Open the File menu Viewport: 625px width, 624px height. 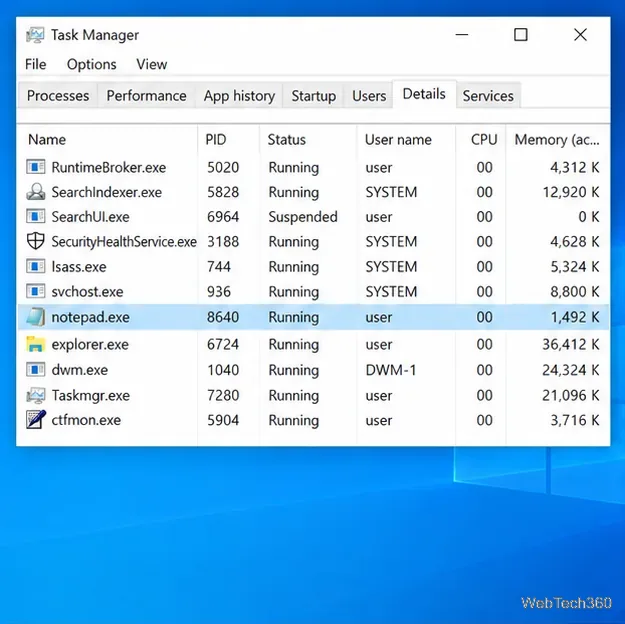pyautogui.click(x=35, y=64)
